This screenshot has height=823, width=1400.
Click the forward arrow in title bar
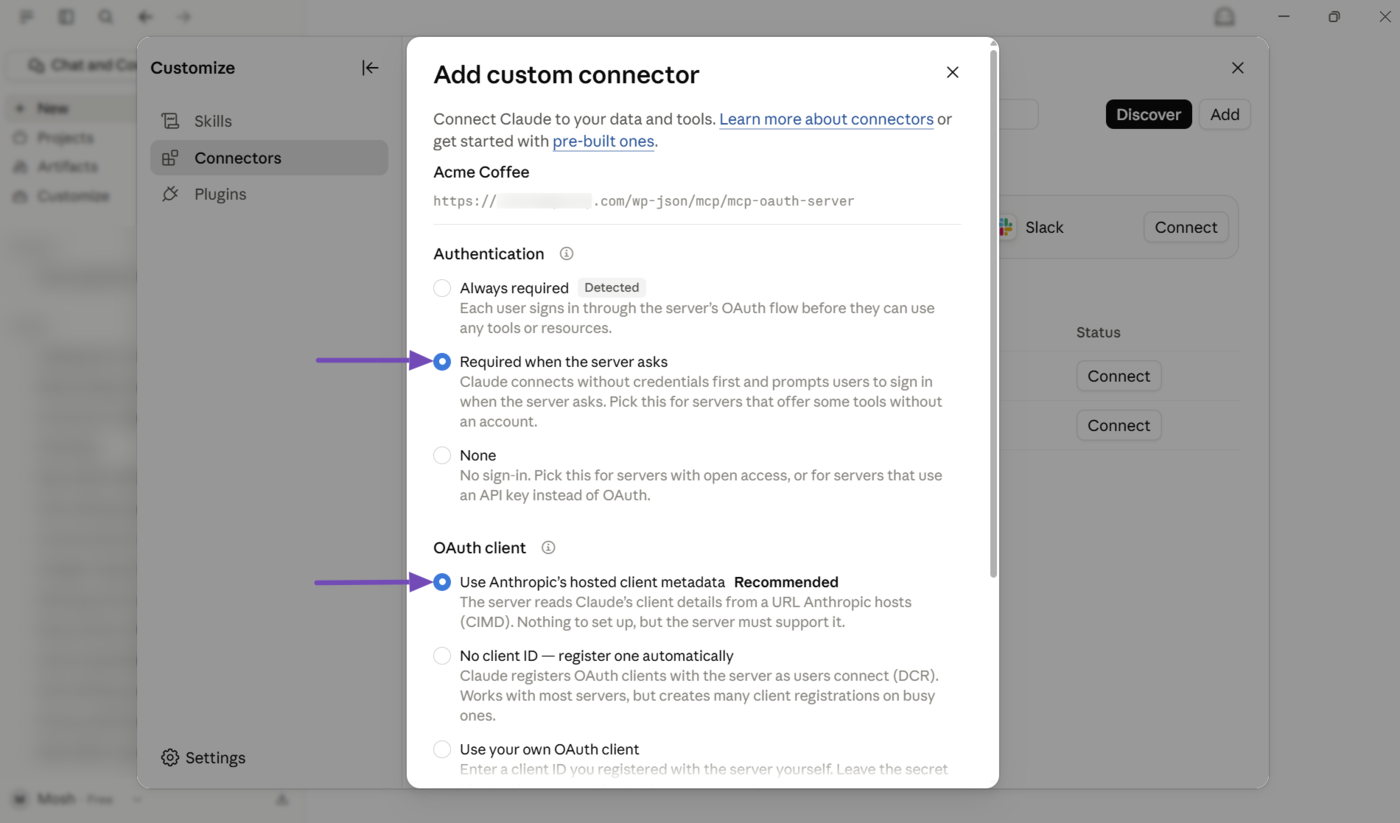click(x=184, y=17)
